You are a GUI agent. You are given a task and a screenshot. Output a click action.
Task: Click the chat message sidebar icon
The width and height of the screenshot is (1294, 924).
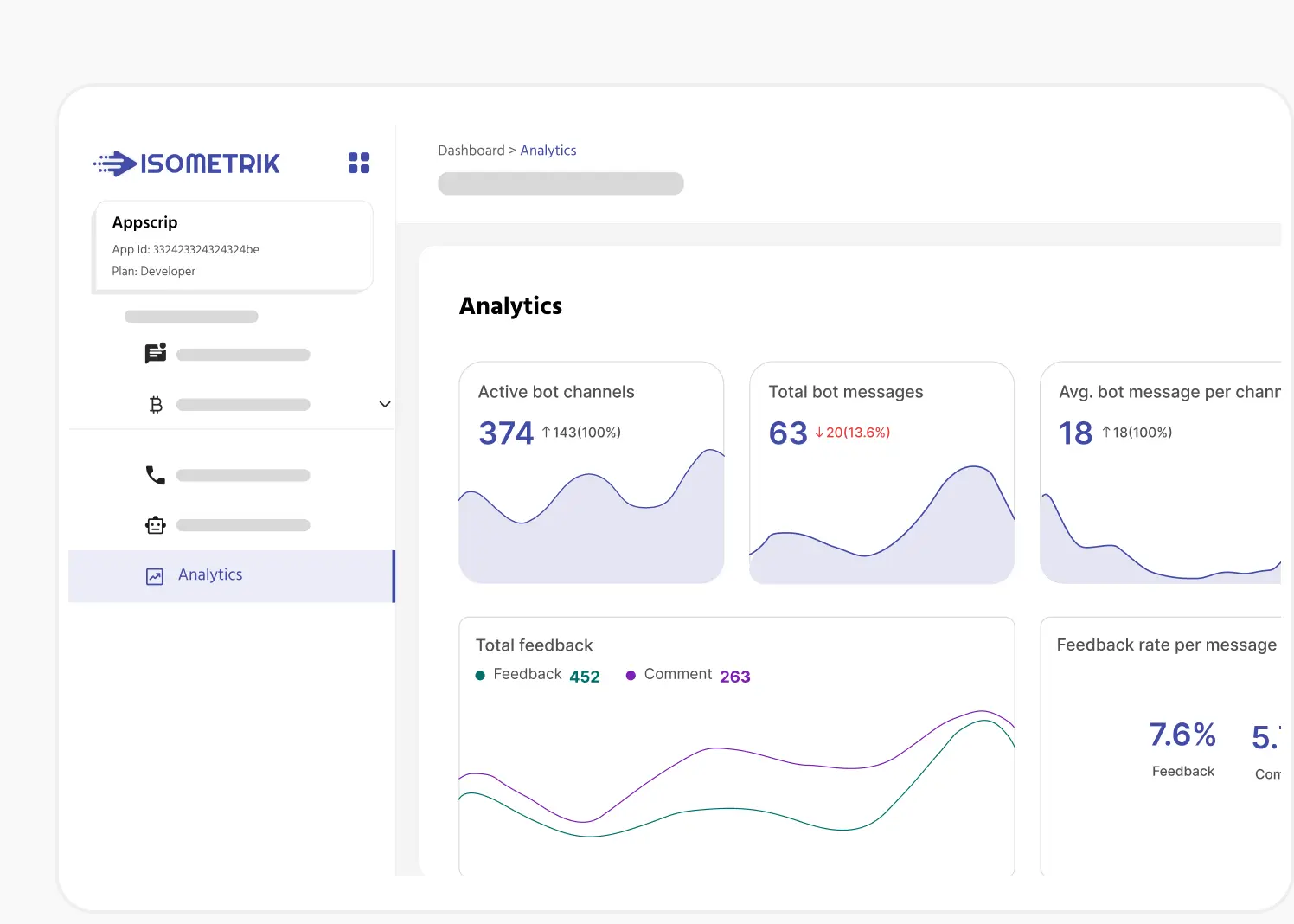tap(156, 353)
